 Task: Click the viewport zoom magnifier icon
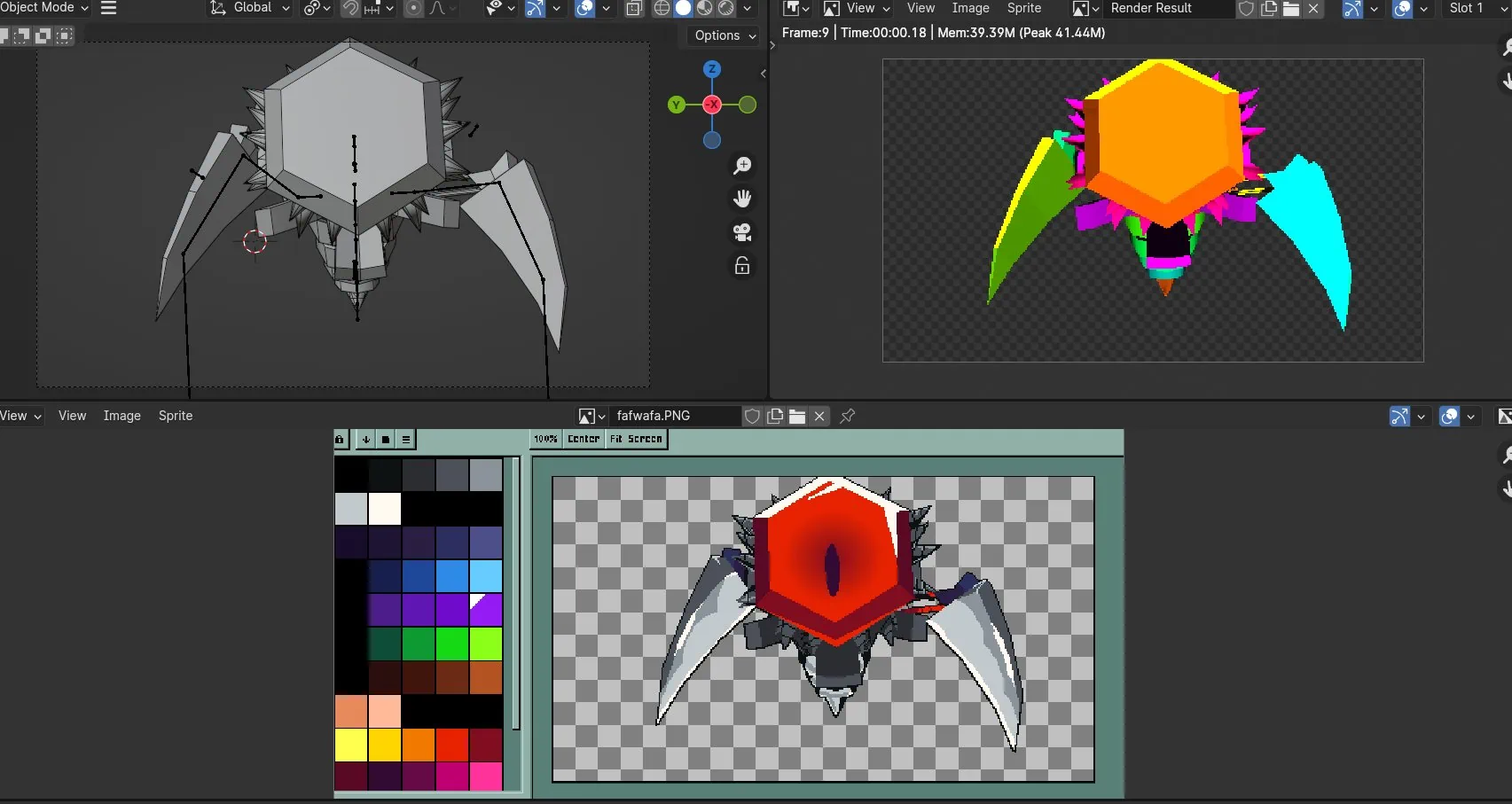tap(742, 166)
